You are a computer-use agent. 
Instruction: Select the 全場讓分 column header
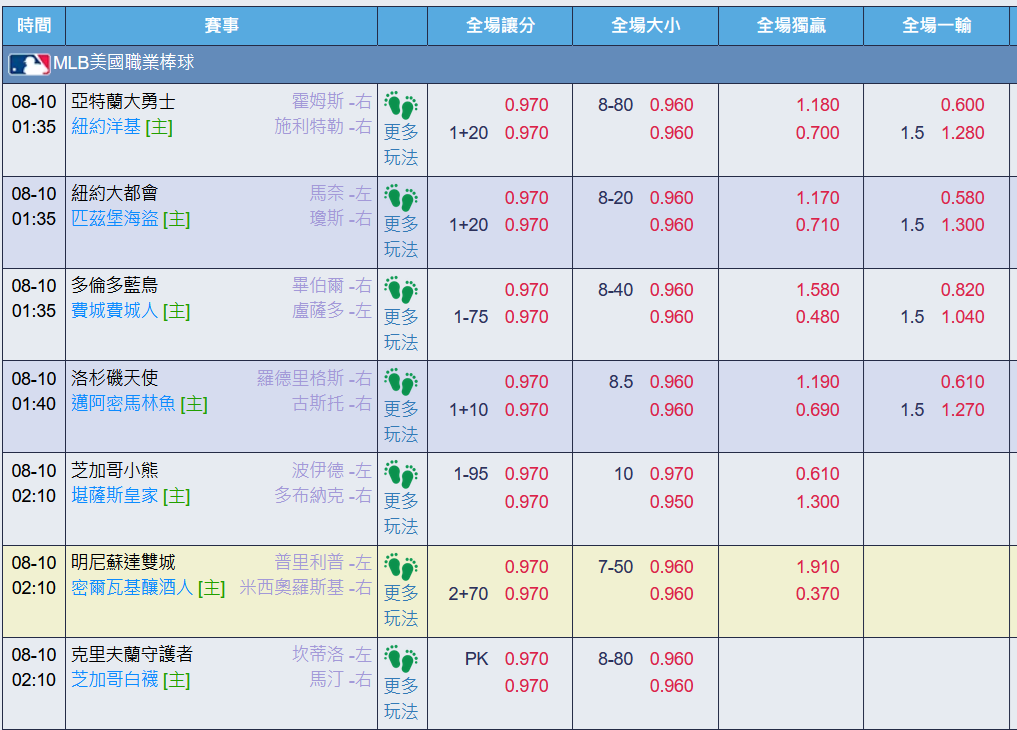tap(500, 25)
